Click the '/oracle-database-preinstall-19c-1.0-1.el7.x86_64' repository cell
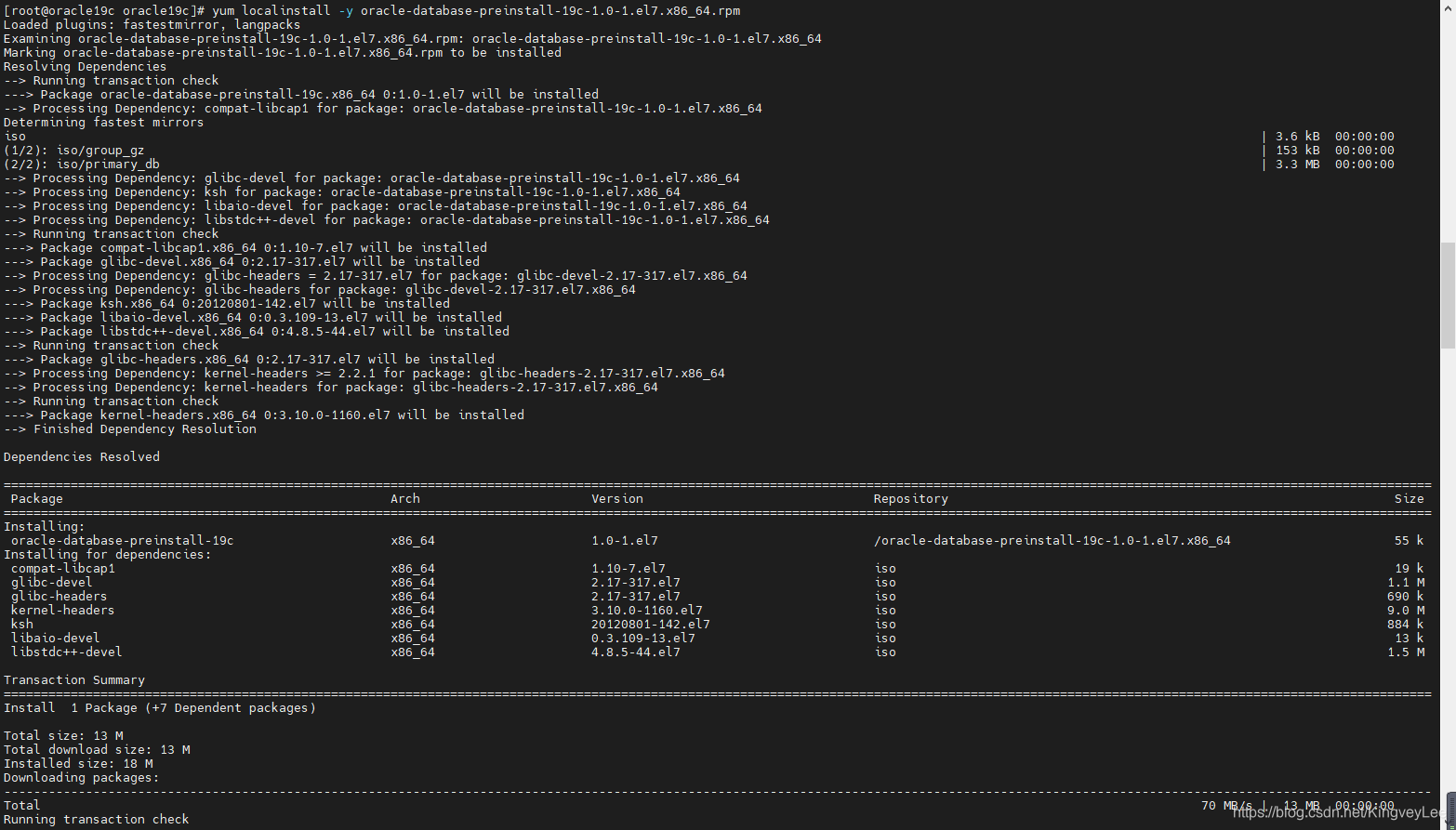Viewport: 1456px width, 830px height. (1052, 540)
